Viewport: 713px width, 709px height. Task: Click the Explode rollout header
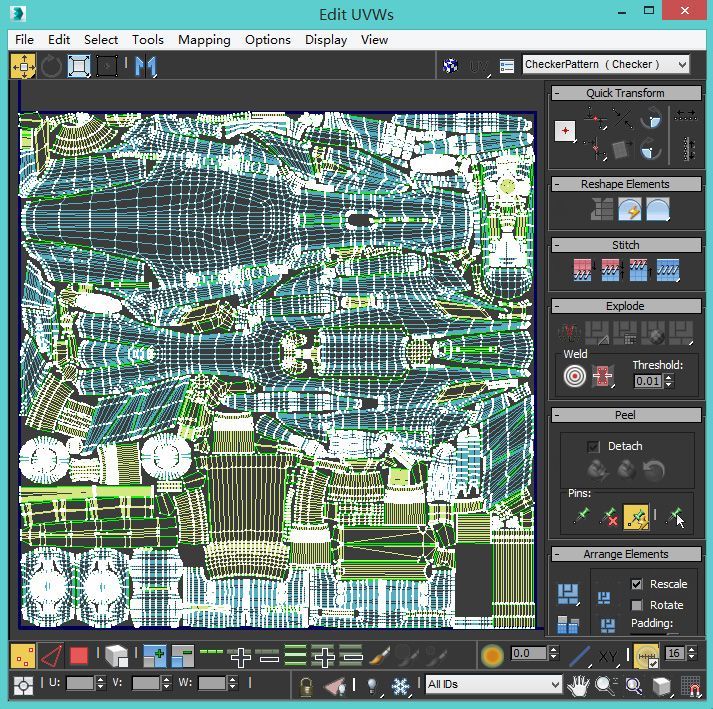pyautogui.click(x=625, y=306)
